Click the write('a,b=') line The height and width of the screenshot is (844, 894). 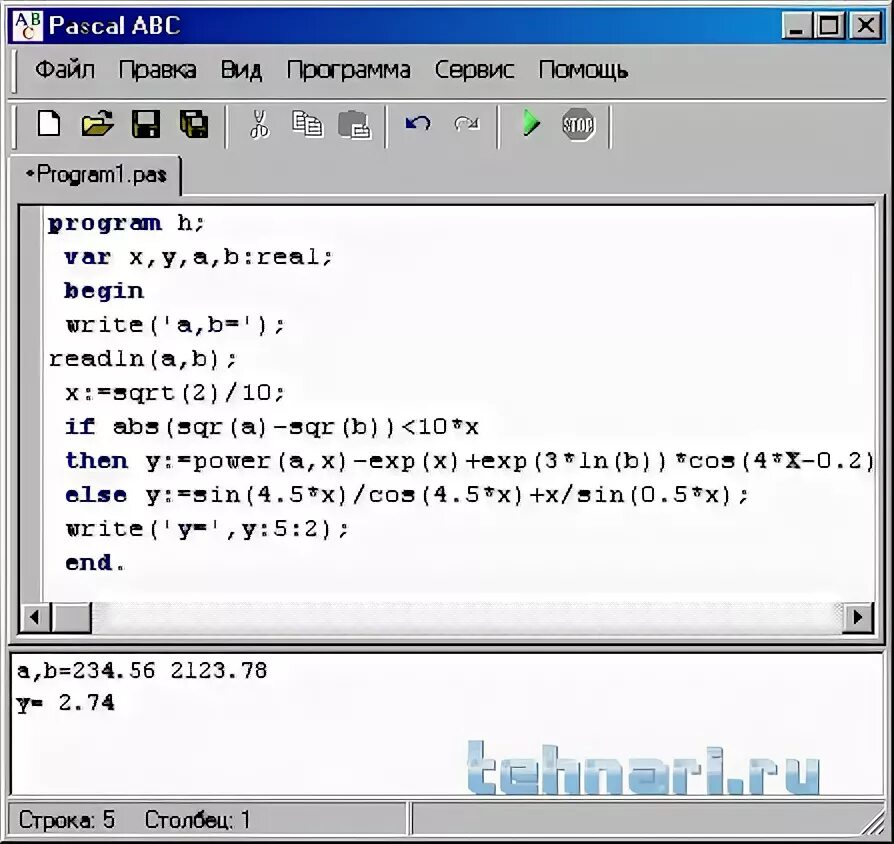[174, 325]
